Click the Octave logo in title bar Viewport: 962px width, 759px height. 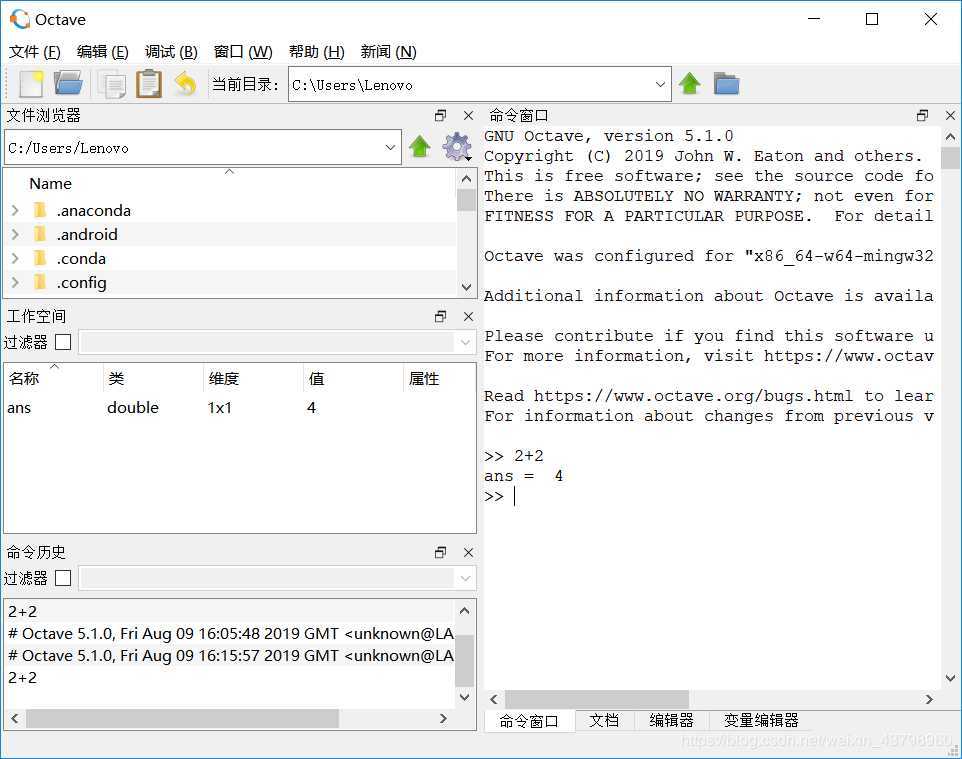point(20,19)
